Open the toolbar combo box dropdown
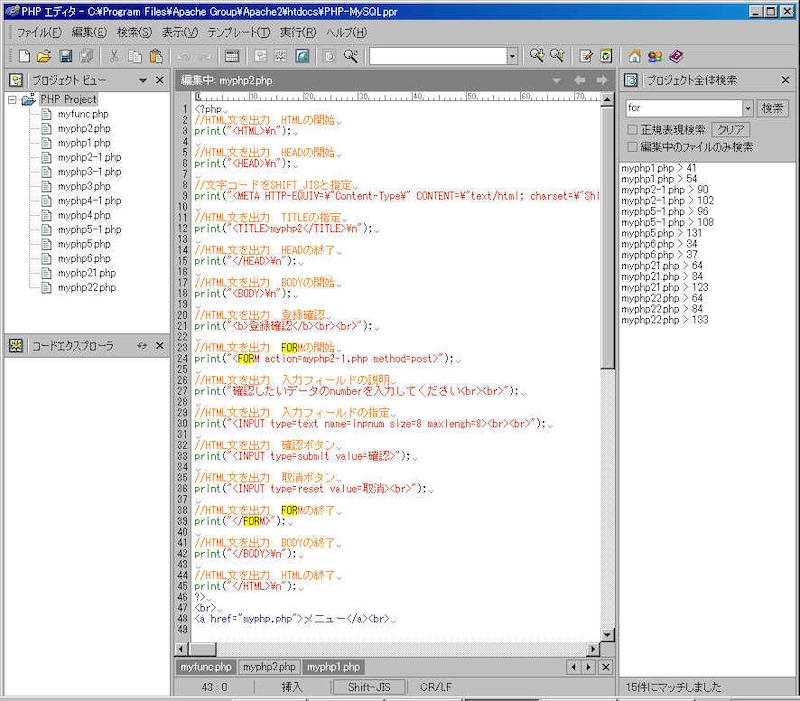The height and width of the screenshot is (701, 800). [512, 56]
